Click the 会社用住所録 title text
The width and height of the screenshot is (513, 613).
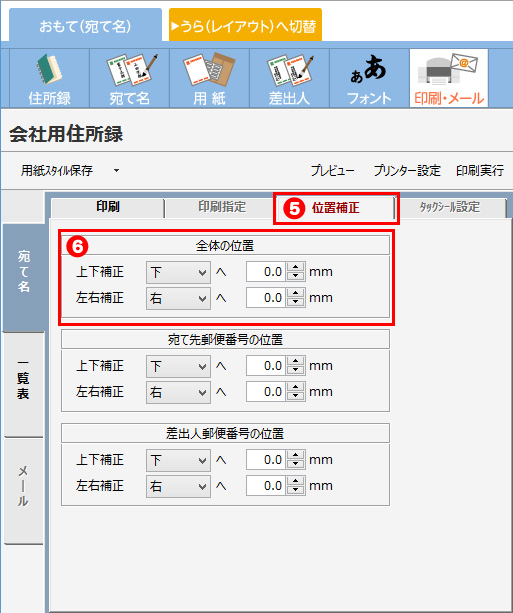click(66, 134)
